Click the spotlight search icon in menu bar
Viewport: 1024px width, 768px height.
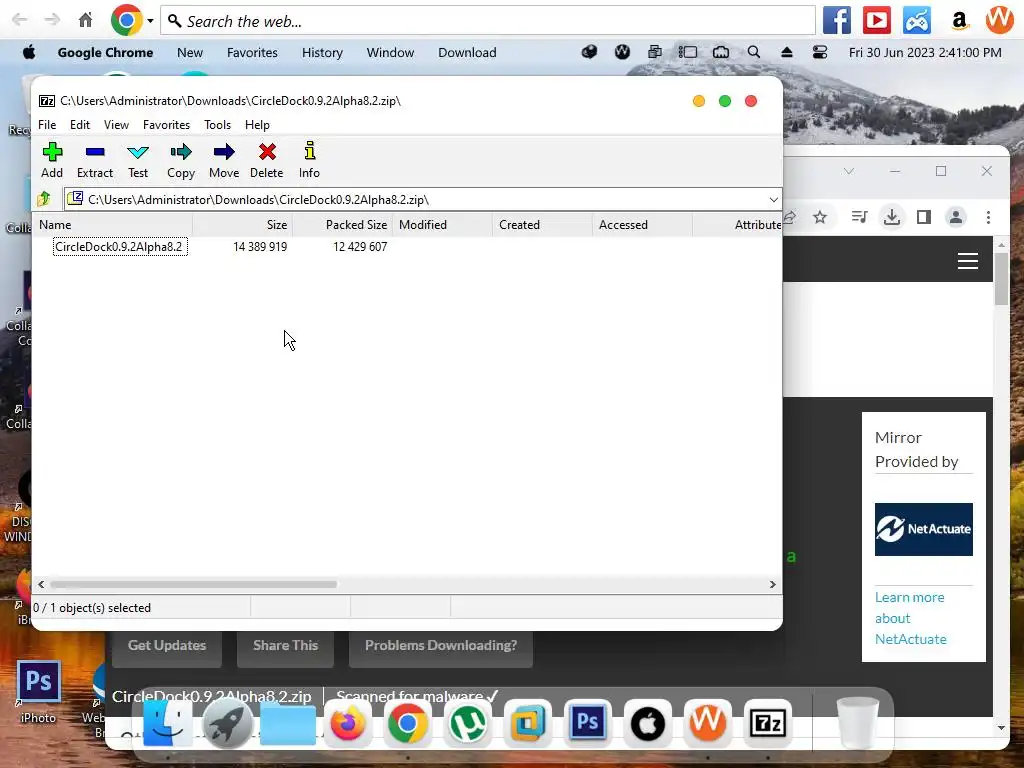click(x=754, y=52)
